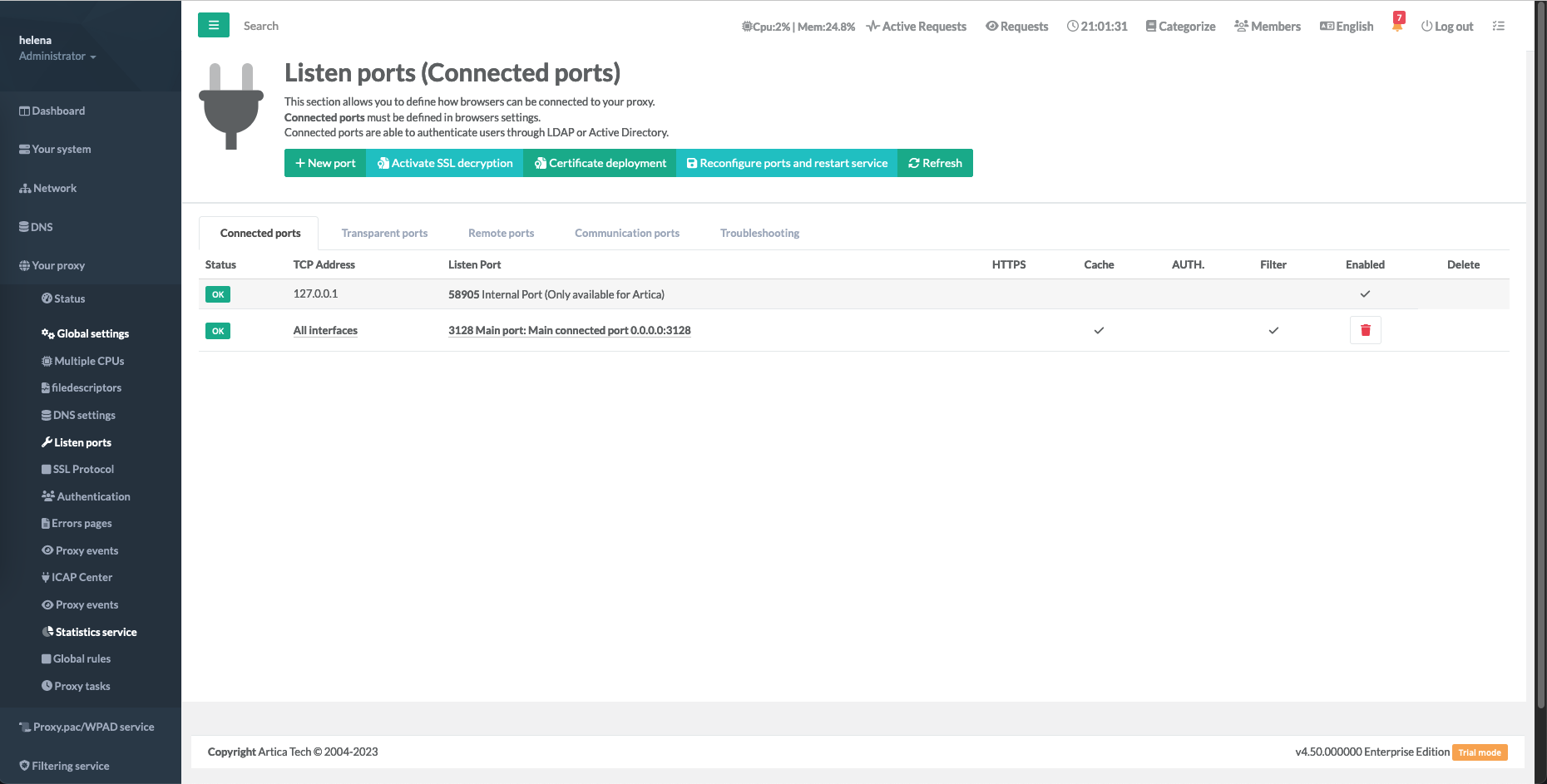Collapse the Your proxy sidebar section
Image resolution: width=1547 pixels, height=784 pixels.
[58, 266]
